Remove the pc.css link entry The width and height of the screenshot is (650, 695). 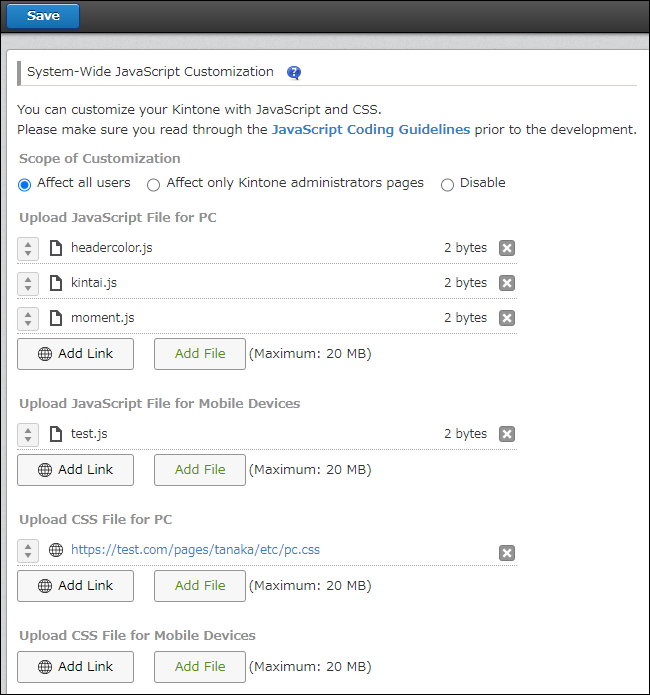click(507, 553)
